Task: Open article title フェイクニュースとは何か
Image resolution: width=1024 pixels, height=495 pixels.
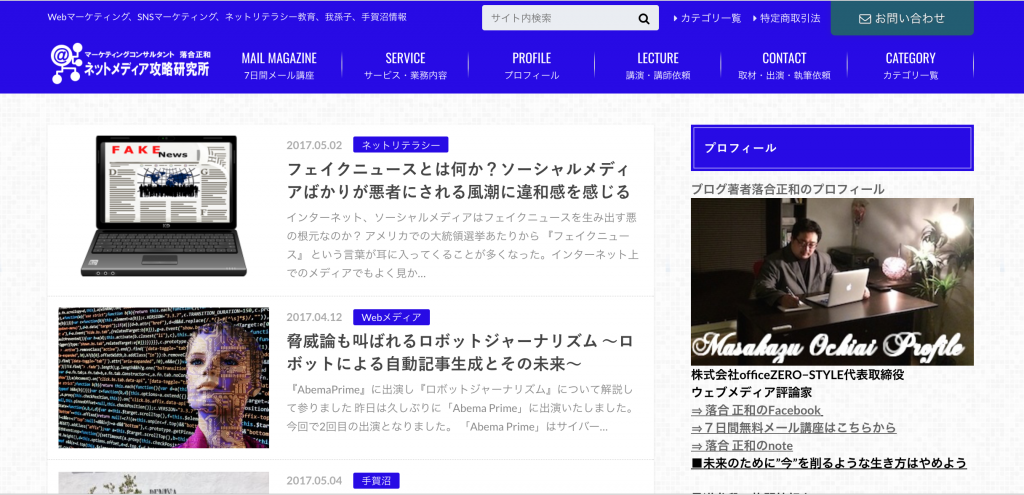Action: [x=459, y=181]
